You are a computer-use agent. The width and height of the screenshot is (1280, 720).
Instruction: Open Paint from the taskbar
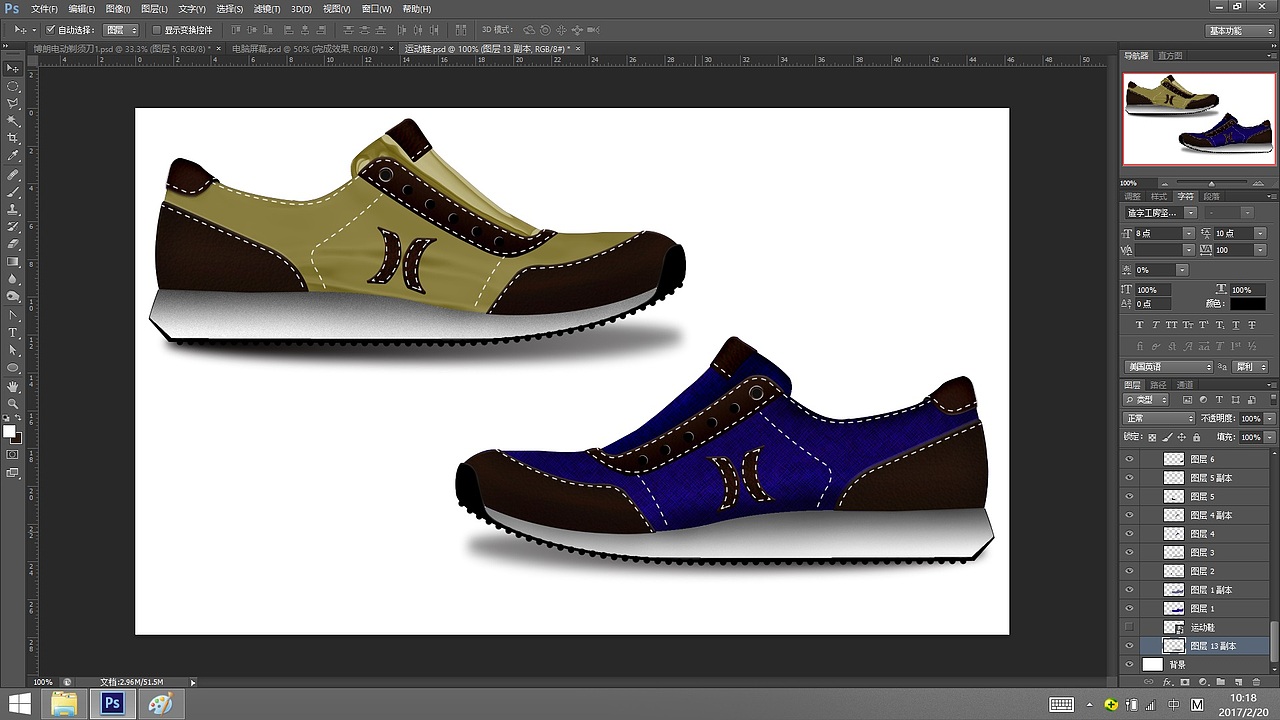pyautogui.click(x=160, y=703)
